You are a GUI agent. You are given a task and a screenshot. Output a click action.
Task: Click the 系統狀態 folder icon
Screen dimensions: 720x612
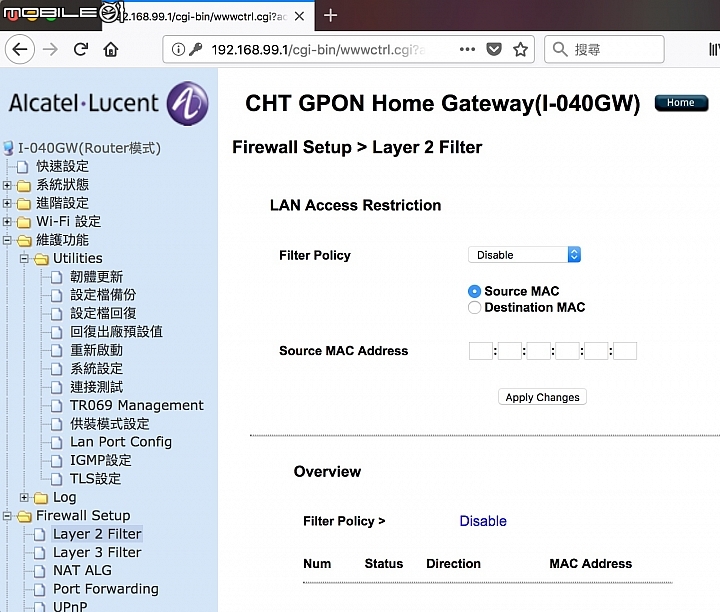point(24,185)
